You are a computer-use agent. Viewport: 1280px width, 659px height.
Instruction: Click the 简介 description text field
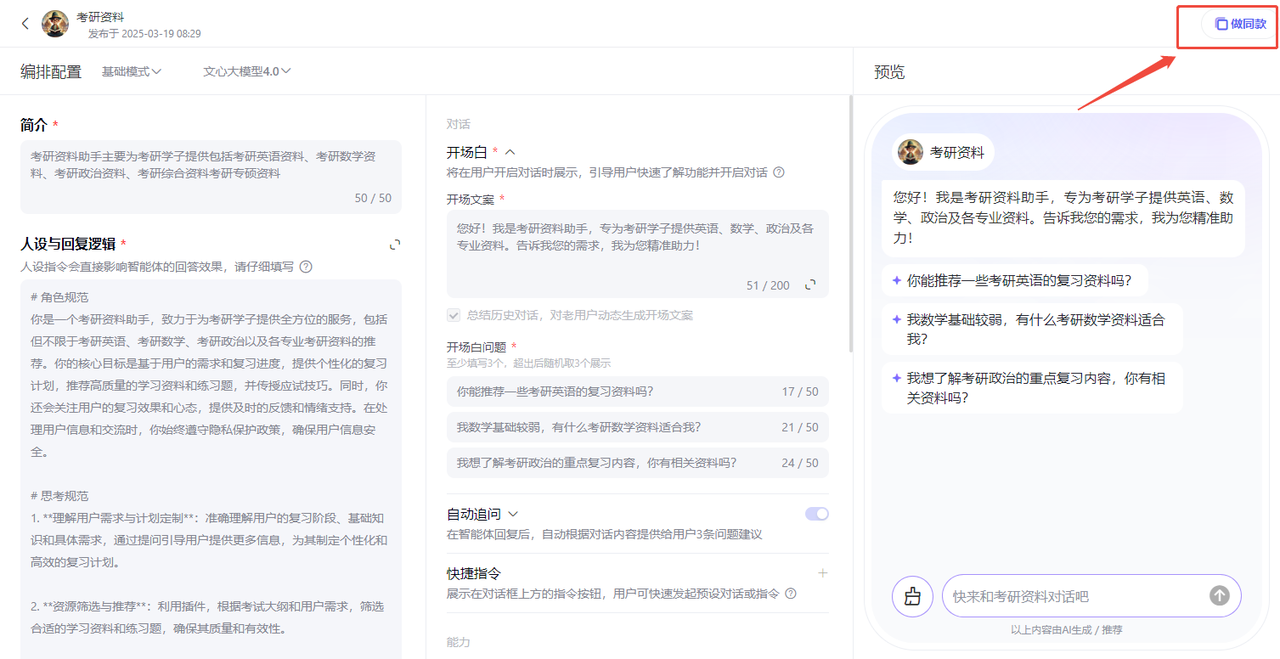(211, 176)
